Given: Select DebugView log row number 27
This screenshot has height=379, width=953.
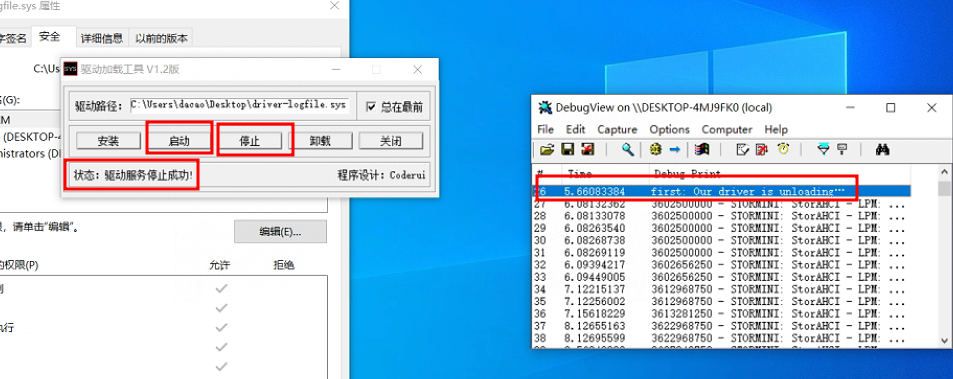Looking at the screenshot, I should point(721,204).
